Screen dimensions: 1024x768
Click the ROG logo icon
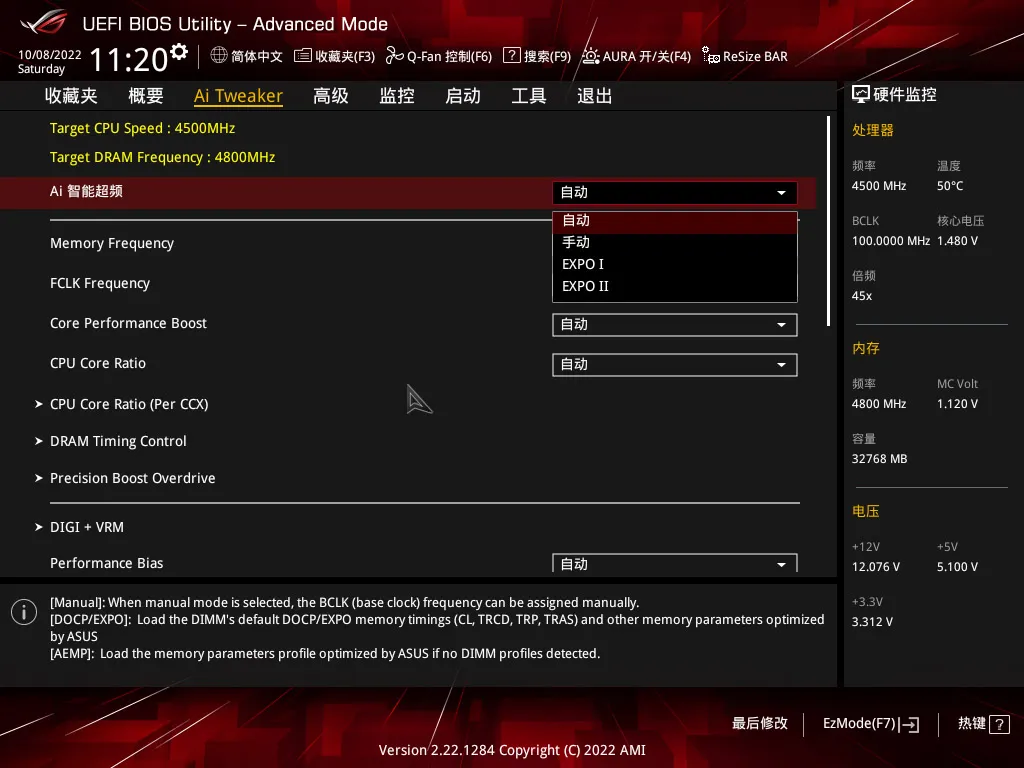click(x=44, y=22)
